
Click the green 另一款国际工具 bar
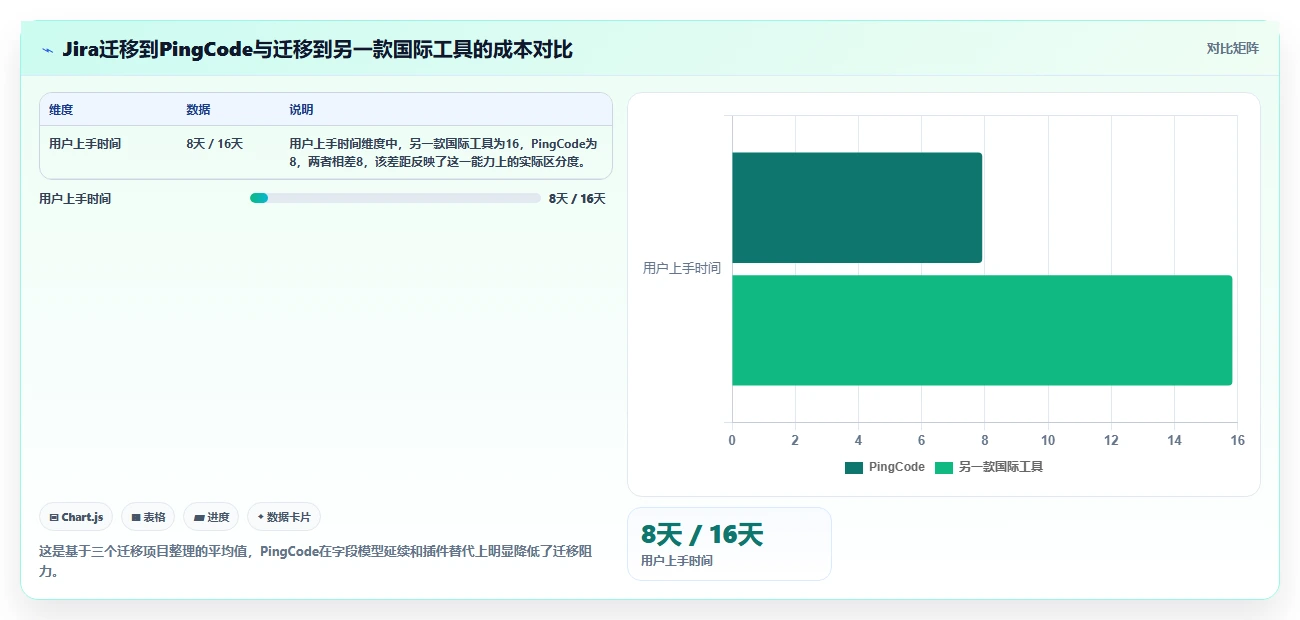(982, 330)
